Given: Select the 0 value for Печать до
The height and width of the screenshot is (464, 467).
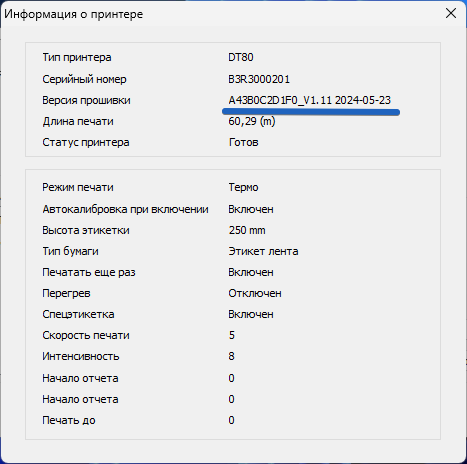Looking at the screenshot, I should tap(231, 420).
